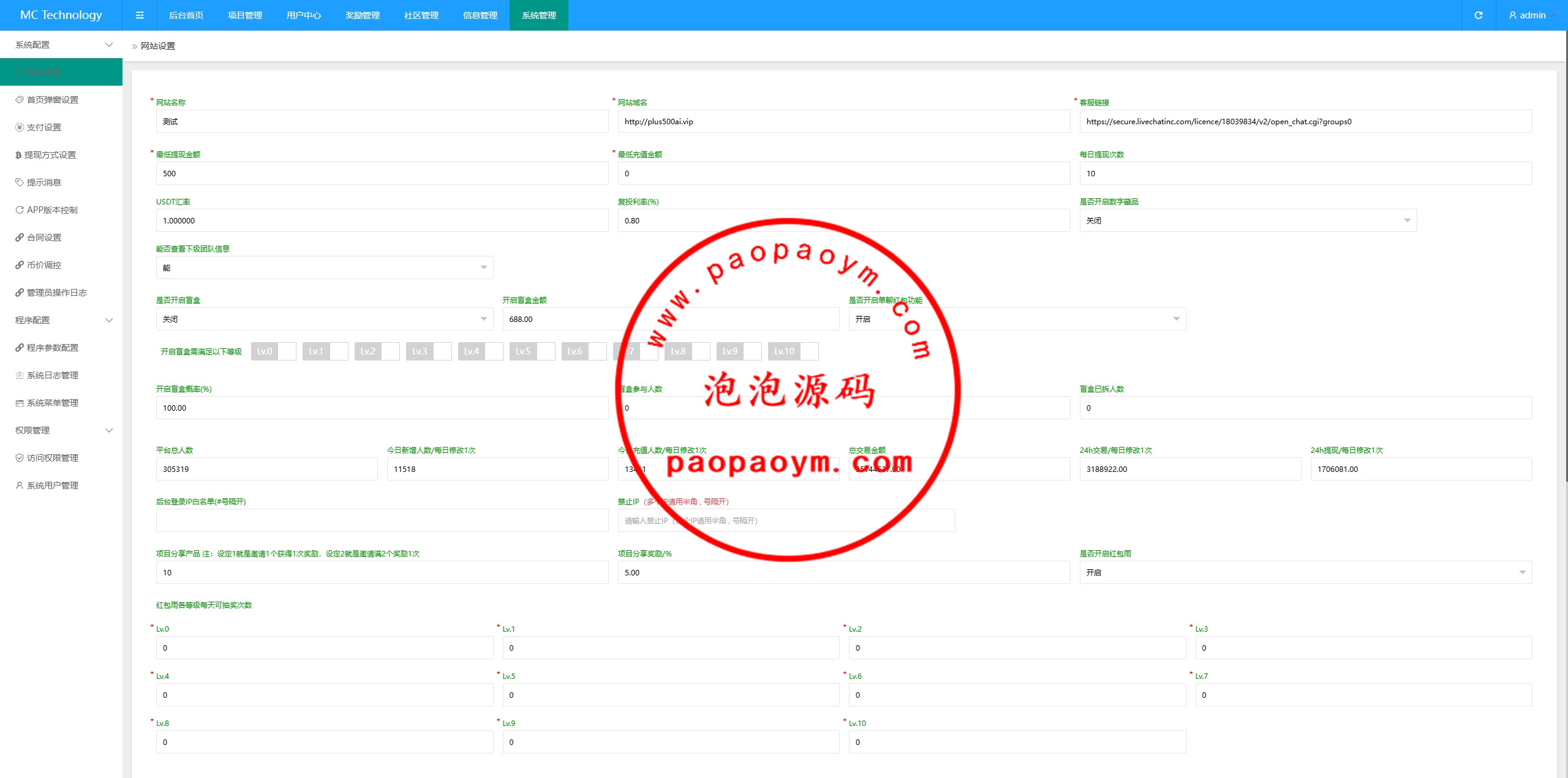Click the chat bubble icon for 首页弹窗设置
The width and height of the screenshot is (1568, 778).
(20, 100)
